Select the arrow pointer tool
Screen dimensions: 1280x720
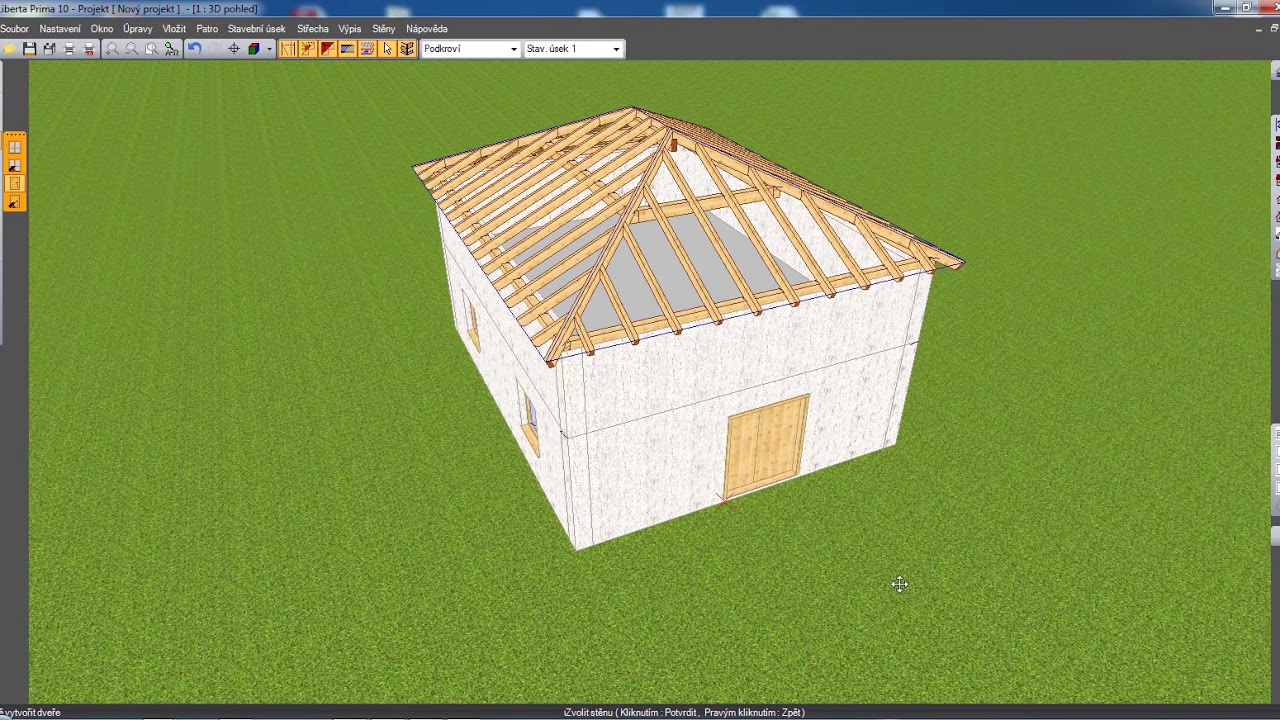click(387, 49)
